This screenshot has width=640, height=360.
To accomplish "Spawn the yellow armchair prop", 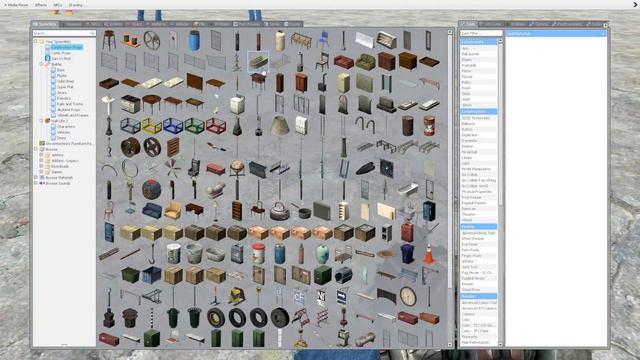I will [x=173, y=211].
